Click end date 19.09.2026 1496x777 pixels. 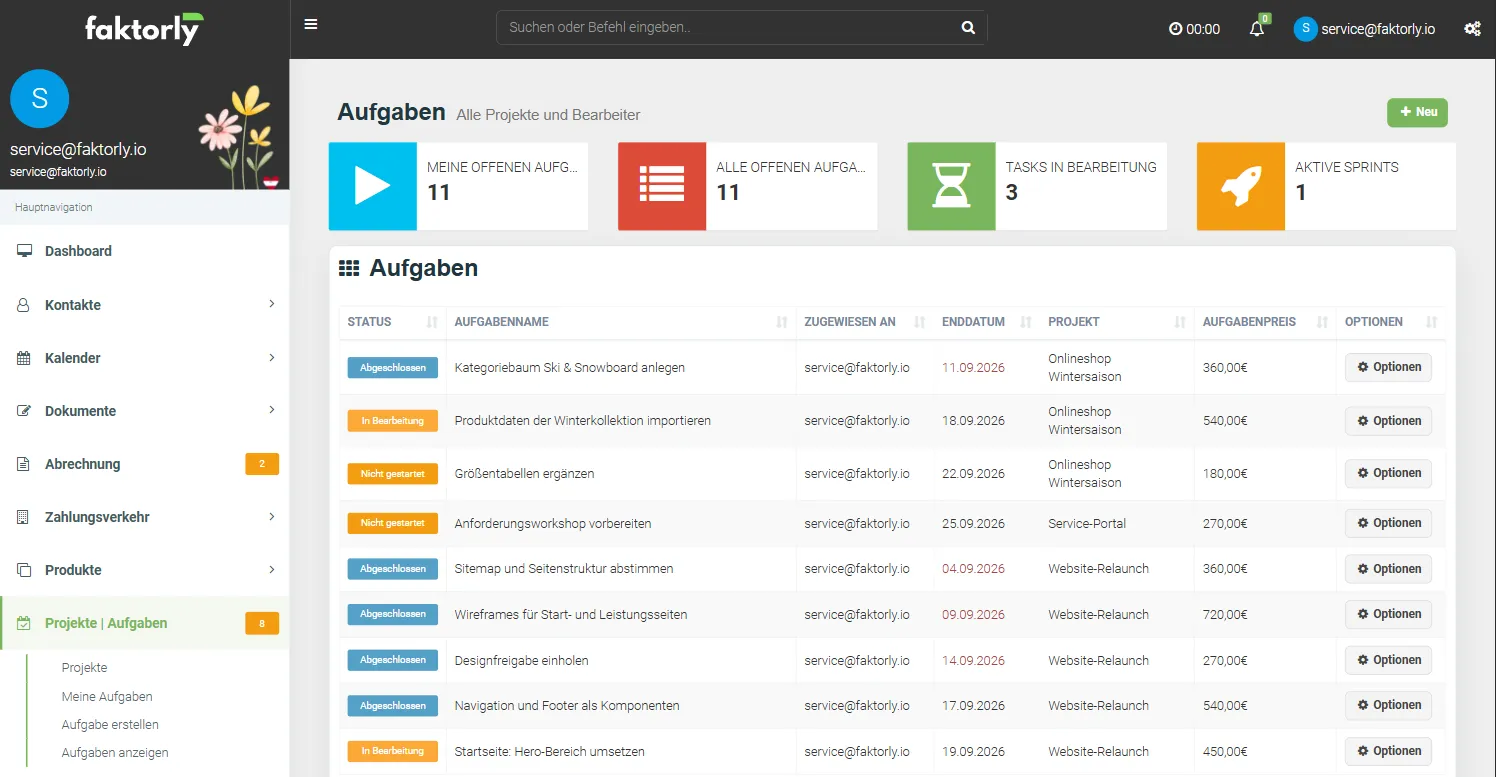point(973,752)
